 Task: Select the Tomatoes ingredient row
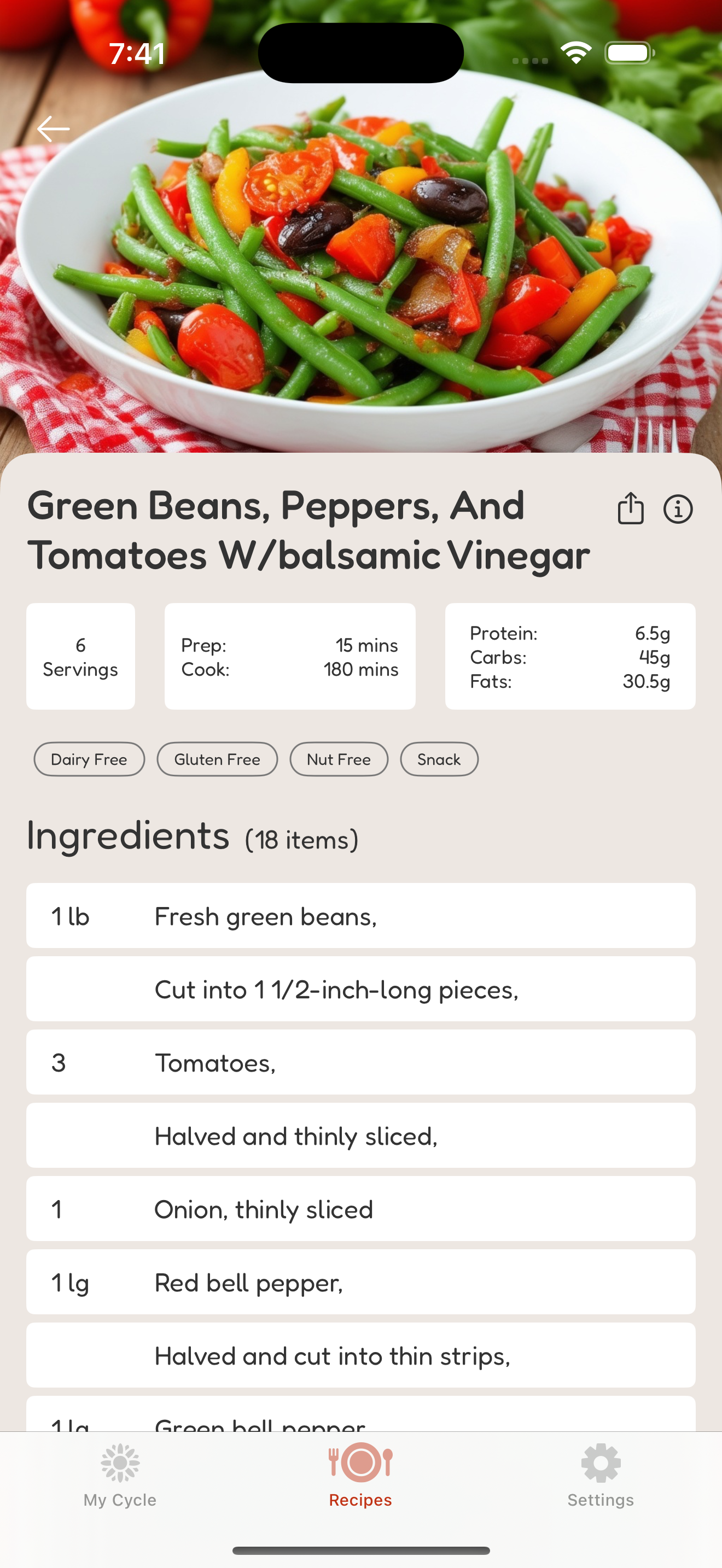point(361,1062)
